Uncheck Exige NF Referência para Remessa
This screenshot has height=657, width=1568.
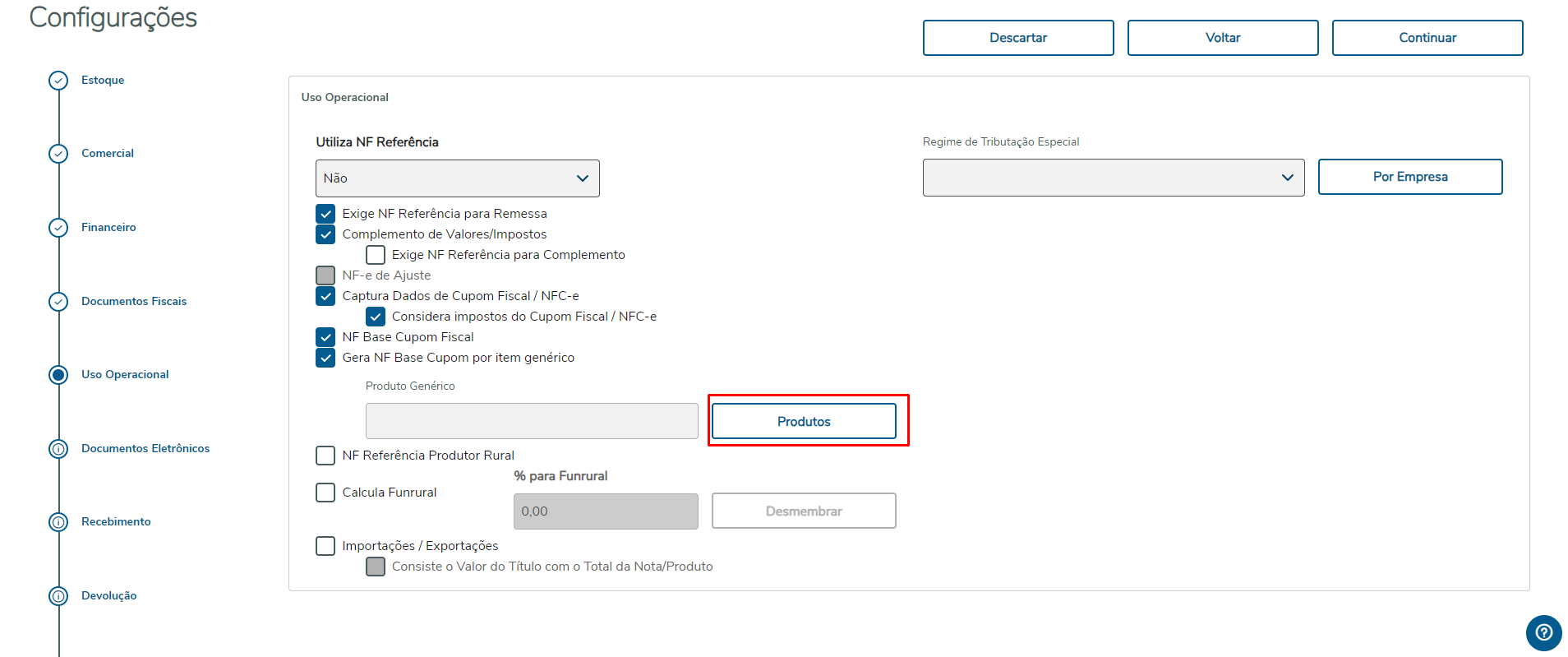coord(325,214)
